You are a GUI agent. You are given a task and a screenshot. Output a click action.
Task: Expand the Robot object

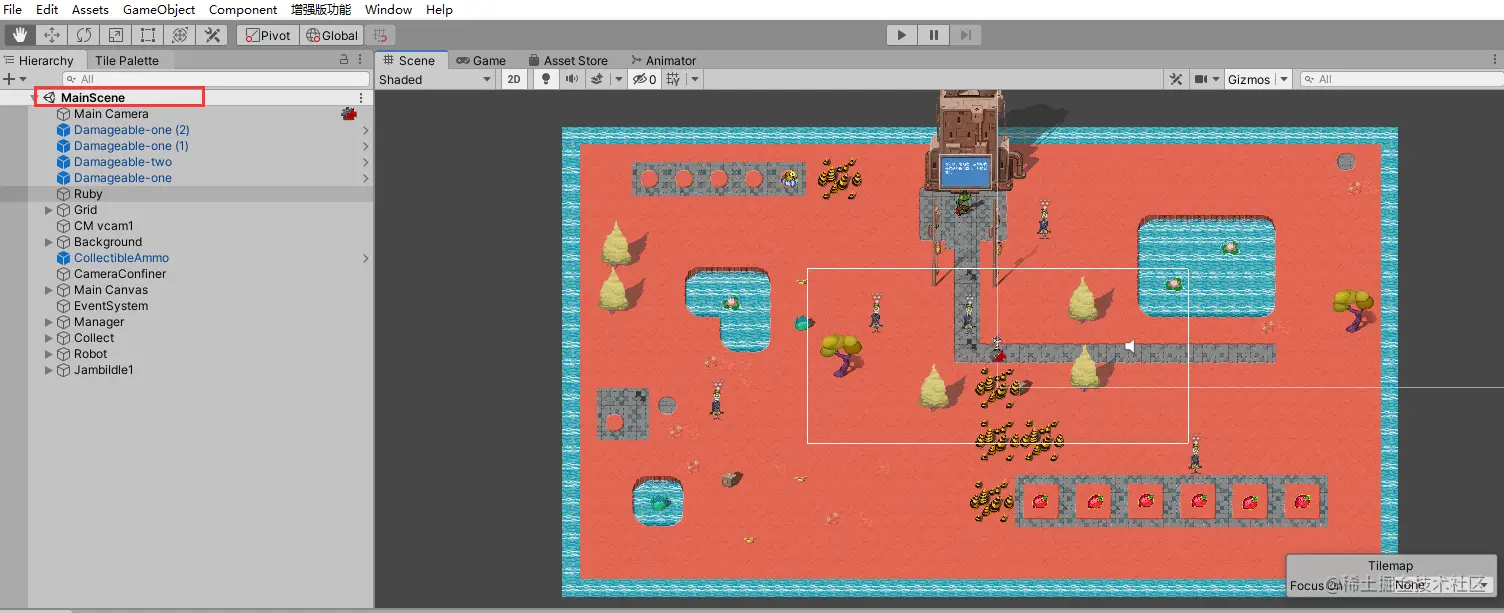click(x=49, y=354)
